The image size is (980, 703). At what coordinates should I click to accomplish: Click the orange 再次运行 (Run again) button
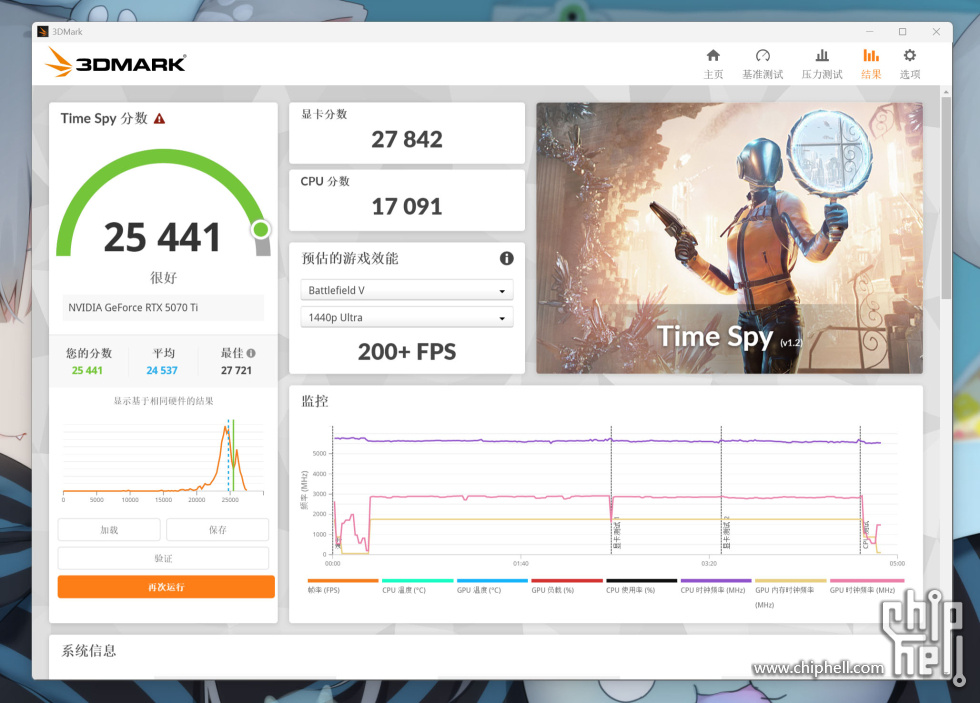pyautogui.click(x=166, y=587)
